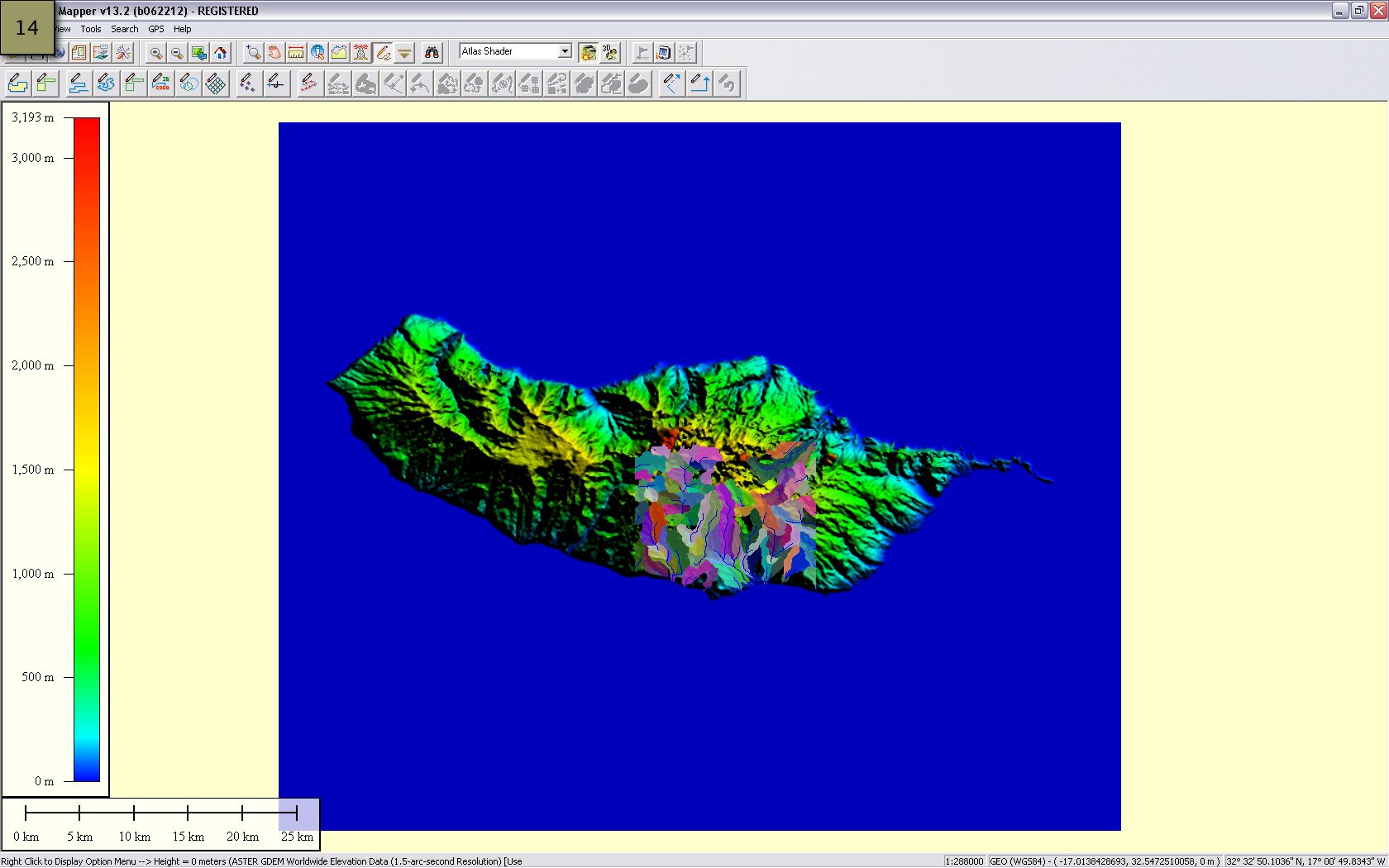The image size is (1389, 868).
Task: Click the GPS waypoint flag icon
Action: coord(642,53)
